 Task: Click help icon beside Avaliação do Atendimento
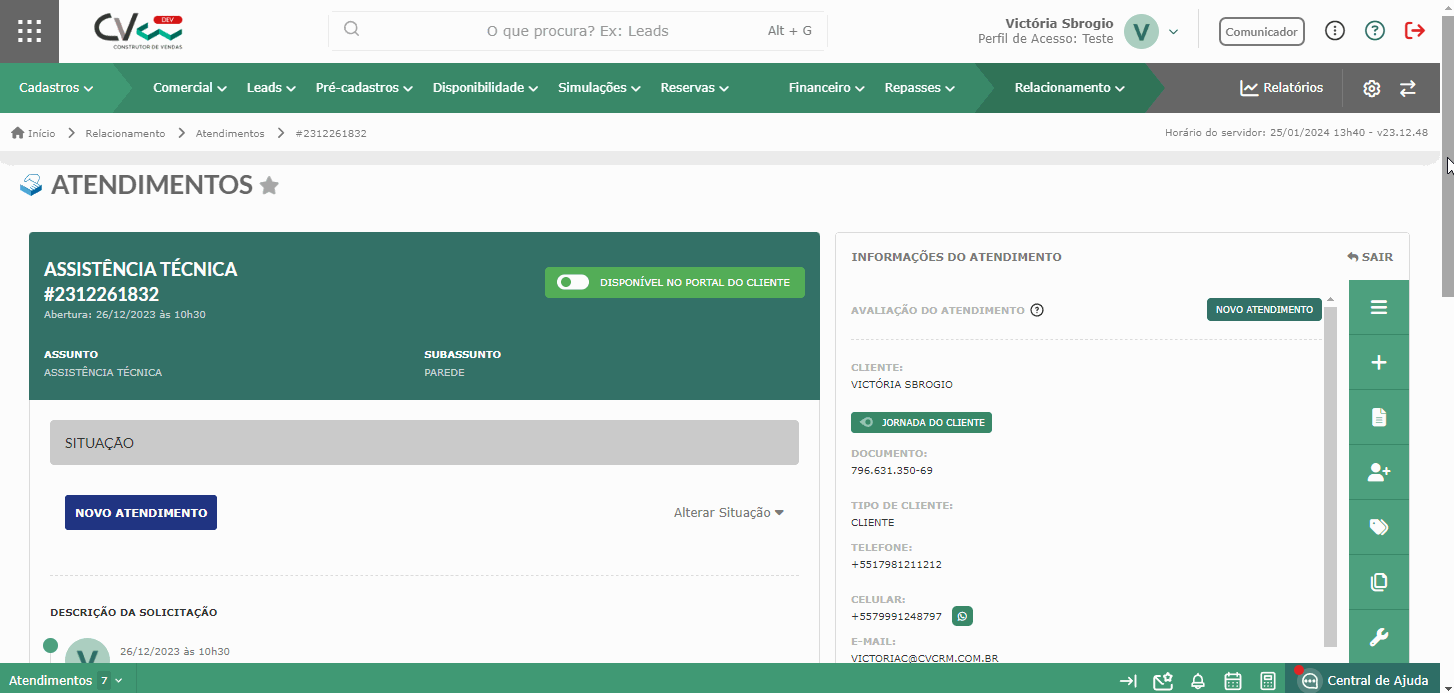pyautogui.click(x=1037, y=310)
